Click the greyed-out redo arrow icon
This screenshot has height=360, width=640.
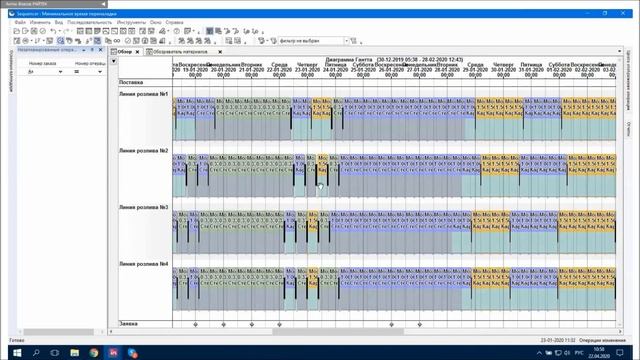66,31
